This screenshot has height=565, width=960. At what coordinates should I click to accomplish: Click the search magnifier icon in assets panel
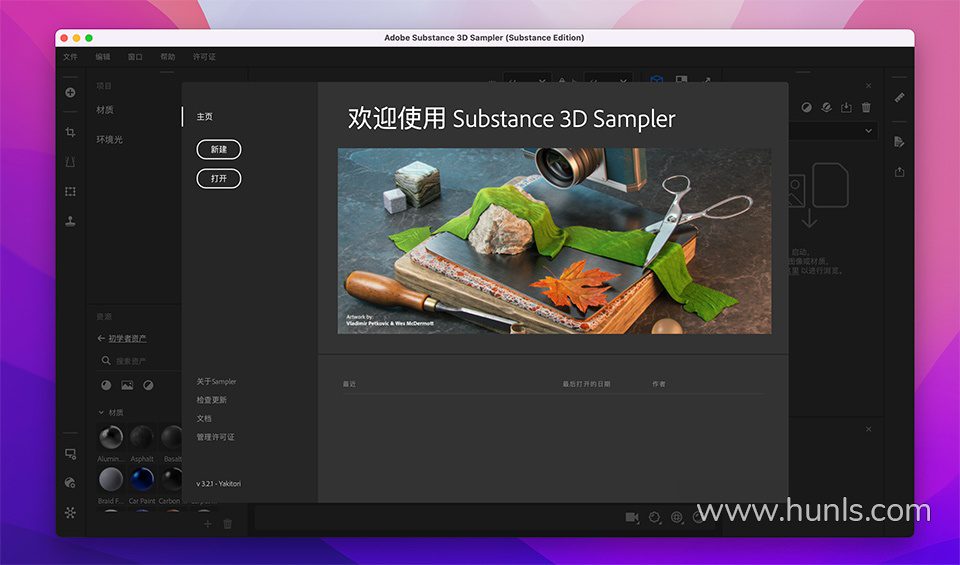[x=106, y=361]
